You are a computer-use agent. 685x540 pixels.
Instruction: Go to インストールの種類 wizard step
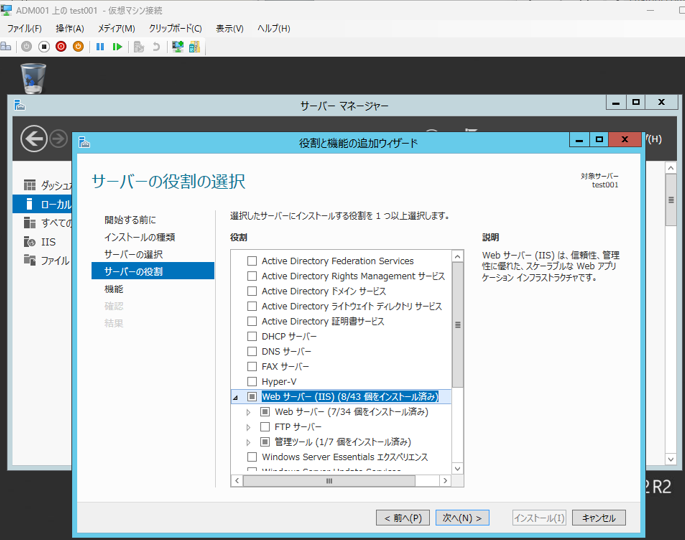(139, 237)
